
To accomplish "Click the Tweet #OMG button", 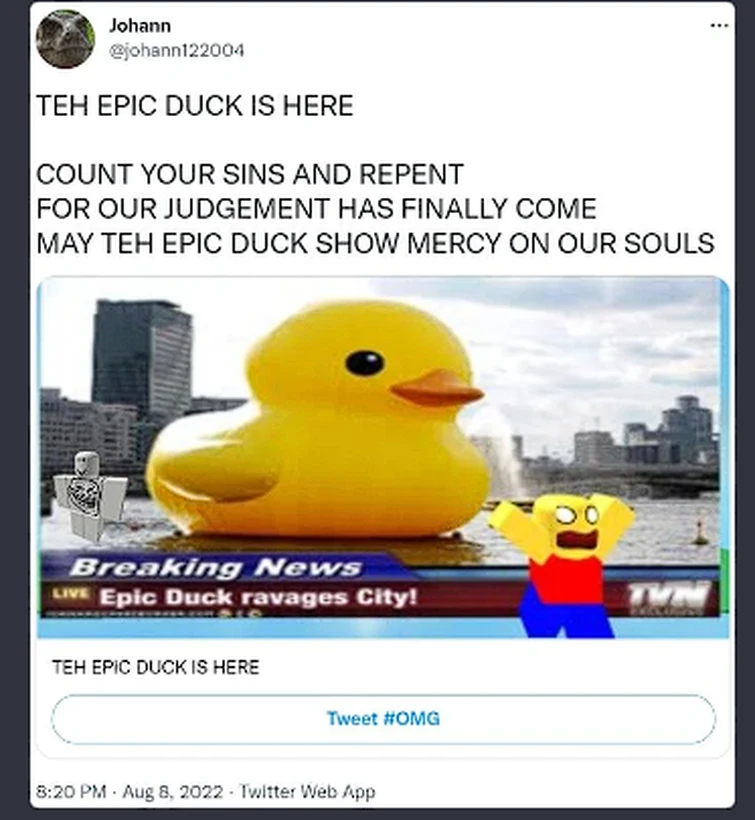I will [383, 719].
